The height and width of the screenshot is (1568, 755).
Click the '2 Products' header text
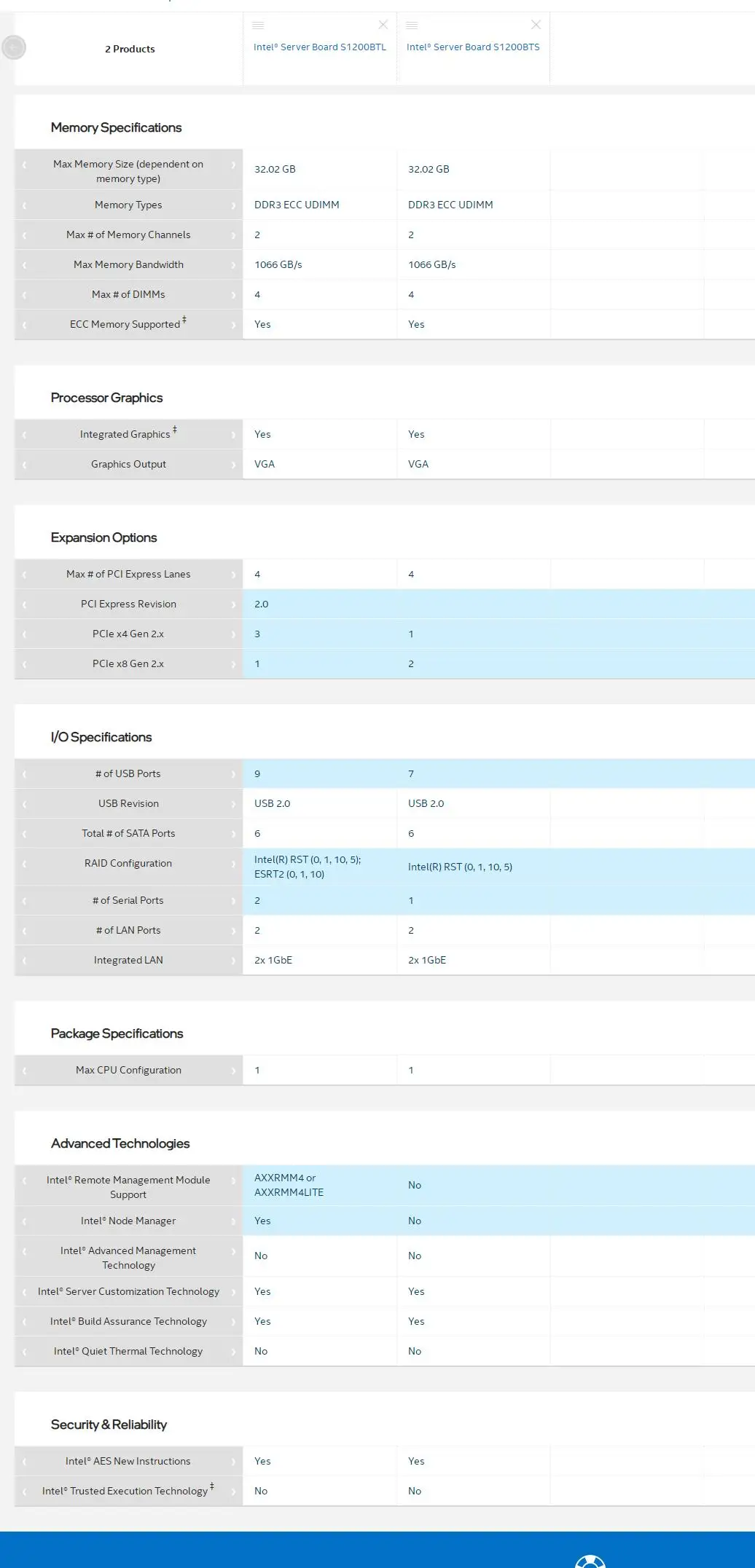pos(130,49)
